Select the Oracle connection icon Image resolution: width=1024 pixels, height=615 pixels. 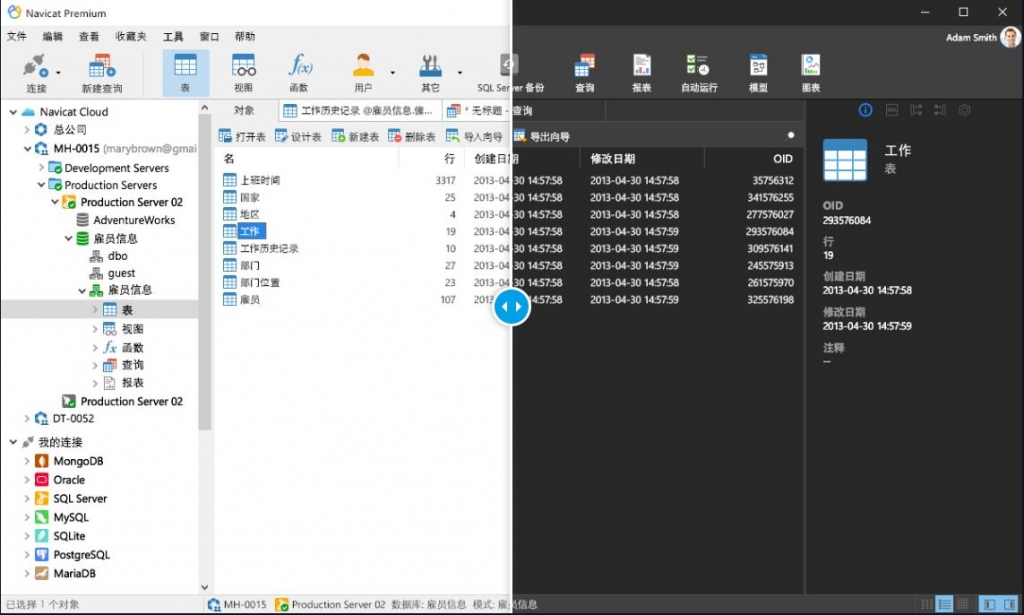click(42, 480)
